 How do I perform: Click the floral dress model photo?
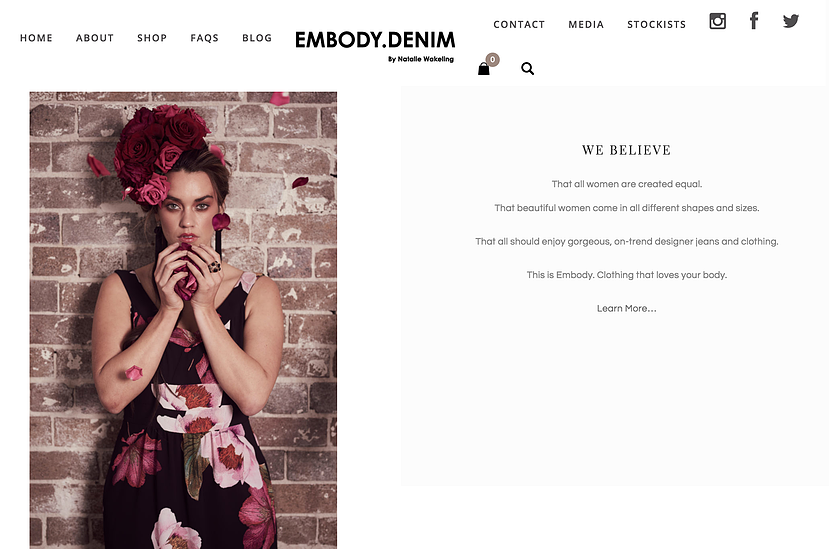(x=183, y=320)
